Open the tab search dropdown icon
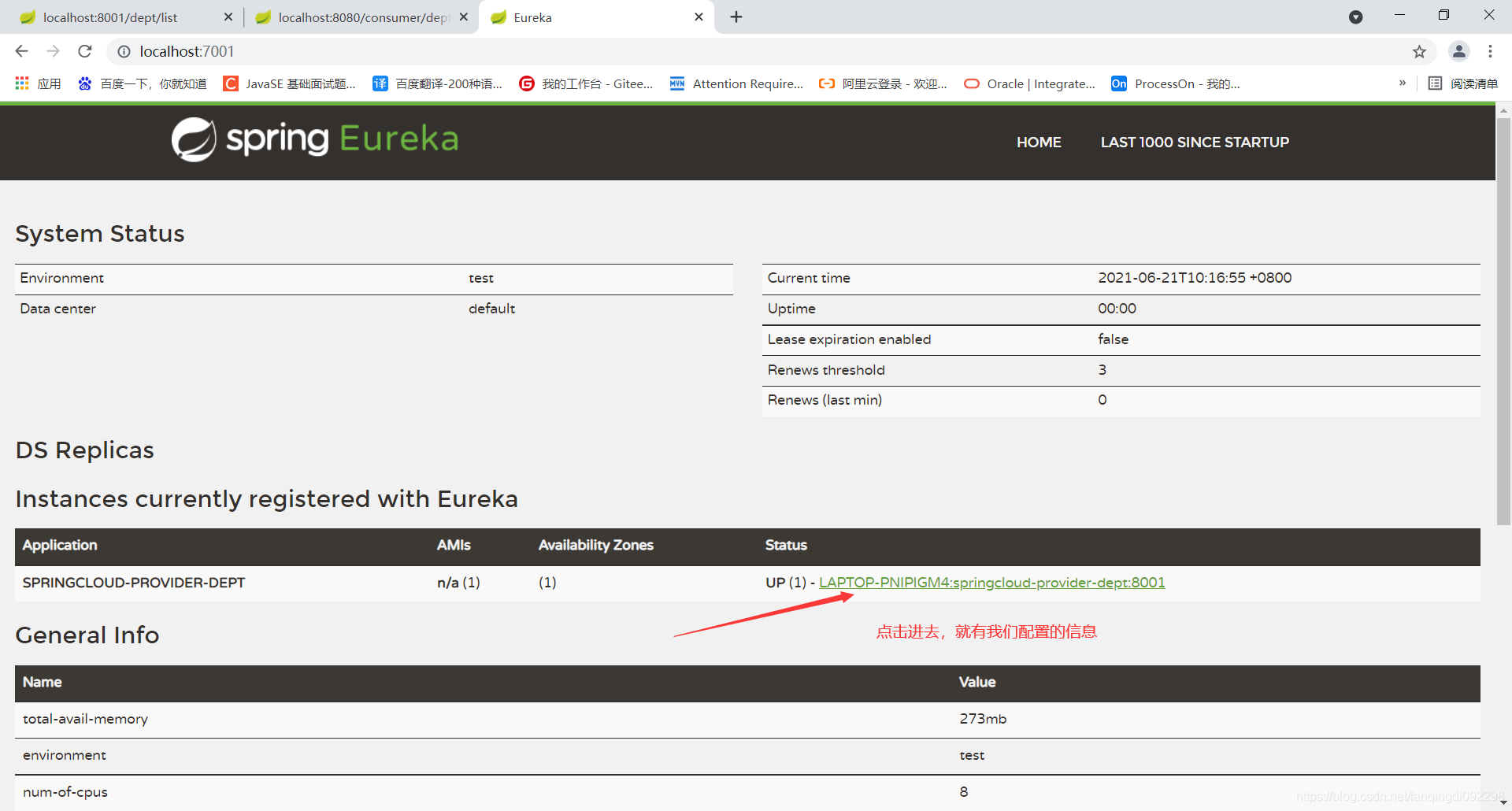 tap(1355, 17)
